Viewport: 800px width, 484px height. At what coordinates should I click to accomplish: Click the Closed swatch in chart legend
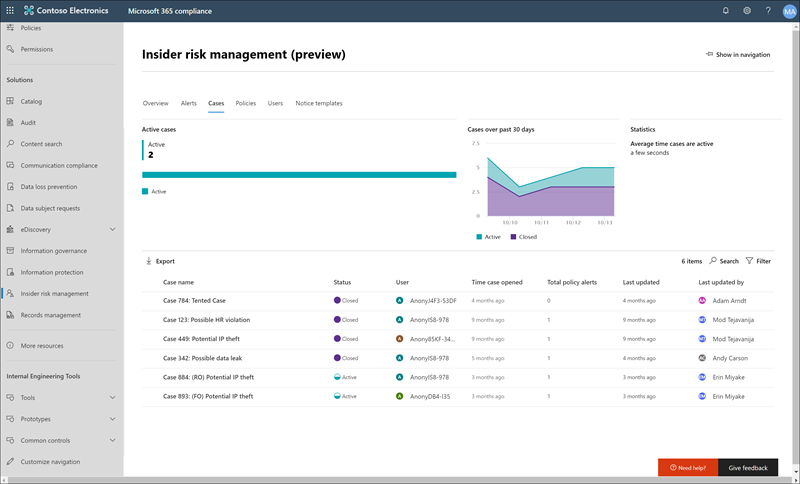point(513,237)
